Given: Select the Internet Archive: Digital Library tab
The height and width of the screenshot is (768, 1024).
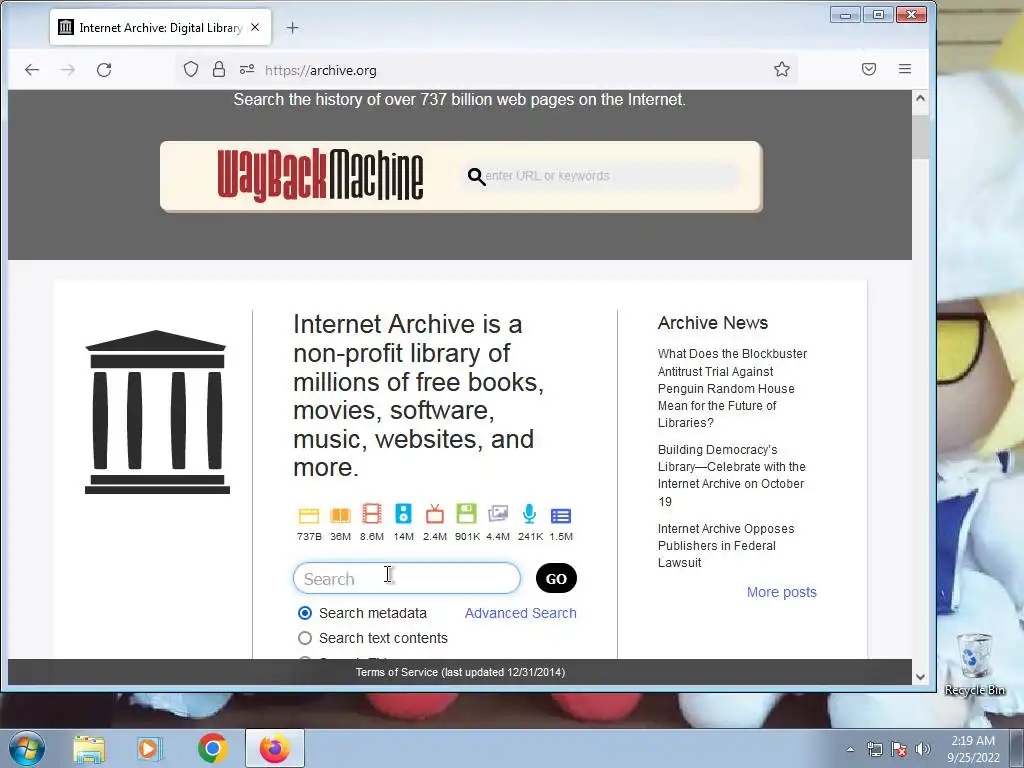Looking at the screenshot, I should [x=161, y=27].
